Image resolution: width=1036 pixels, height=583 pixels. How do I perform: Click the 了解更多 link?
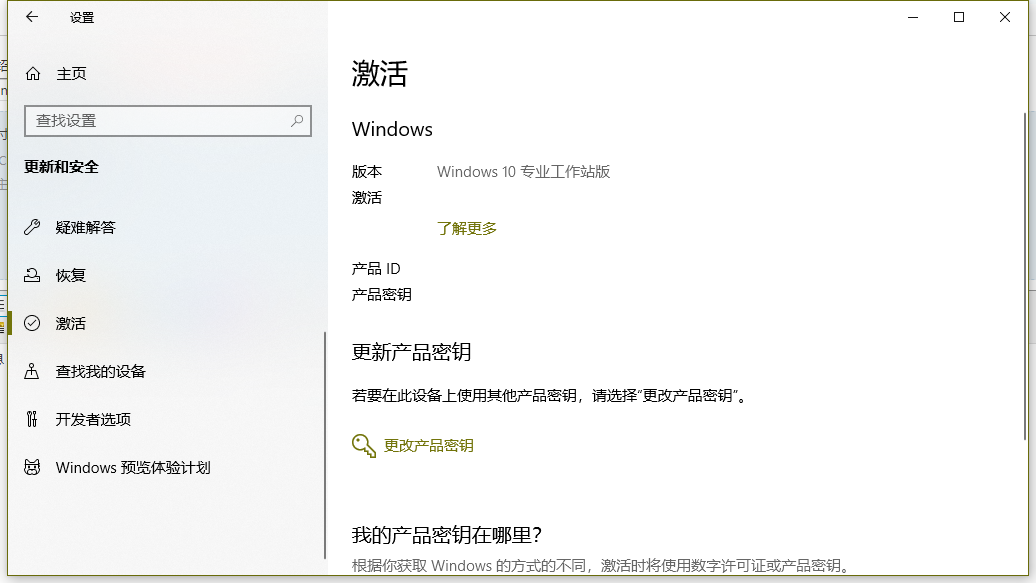[x=466, y=229]
